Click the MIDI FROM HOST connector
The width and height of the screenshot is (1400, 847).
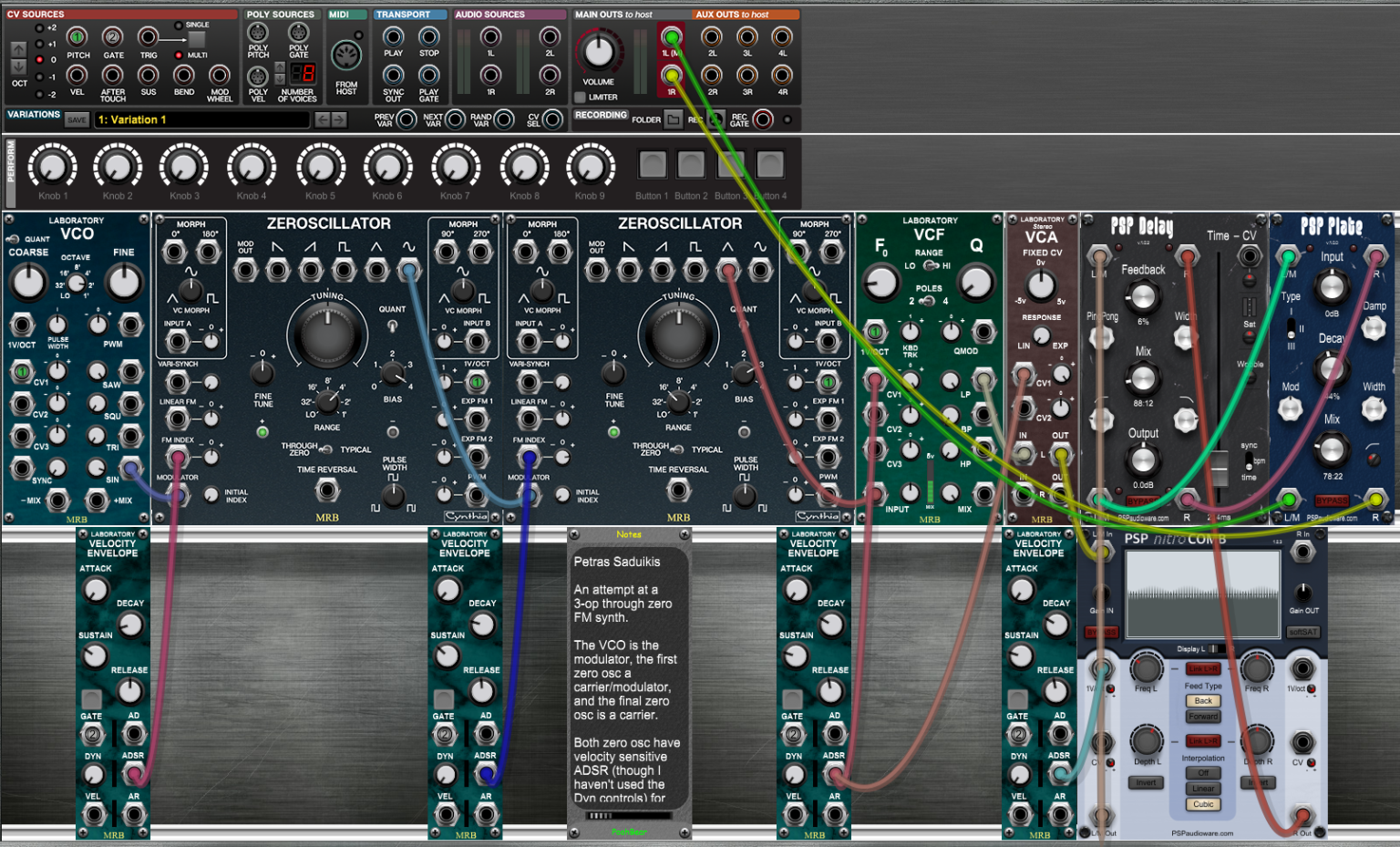[x=346, y=57]
